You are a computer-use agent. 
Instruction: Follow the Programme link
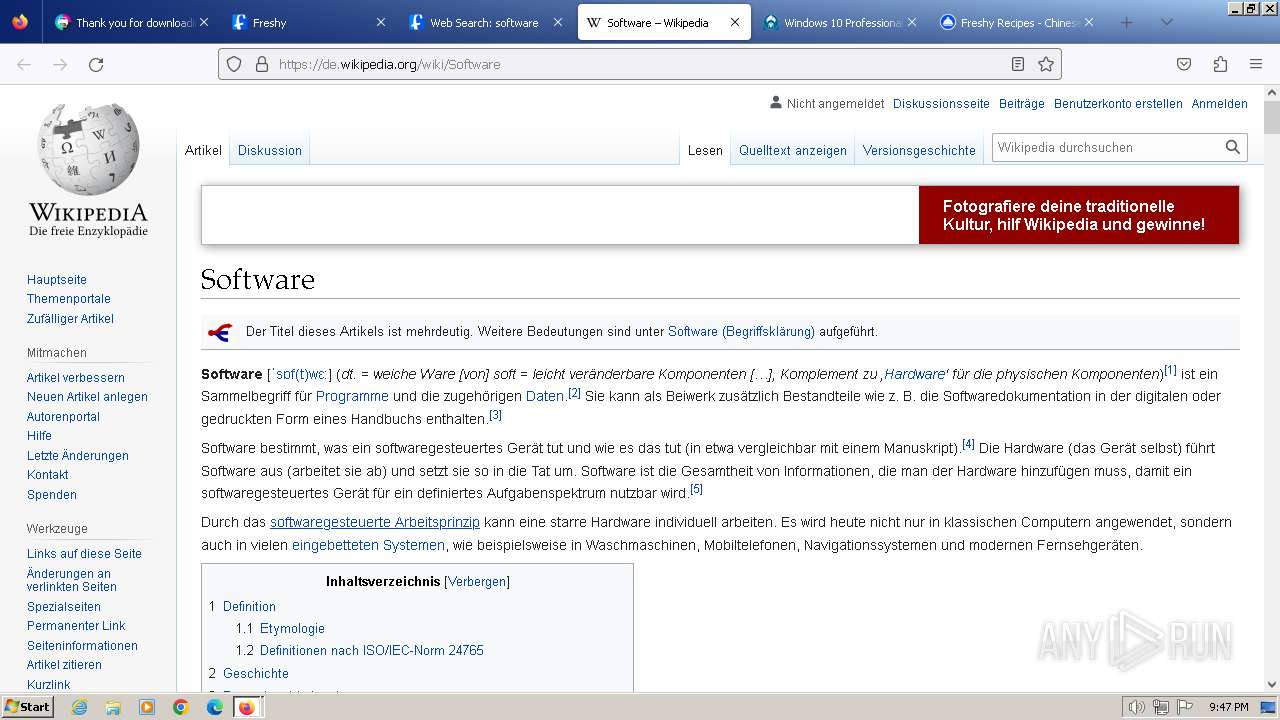[x=352, y=396]
